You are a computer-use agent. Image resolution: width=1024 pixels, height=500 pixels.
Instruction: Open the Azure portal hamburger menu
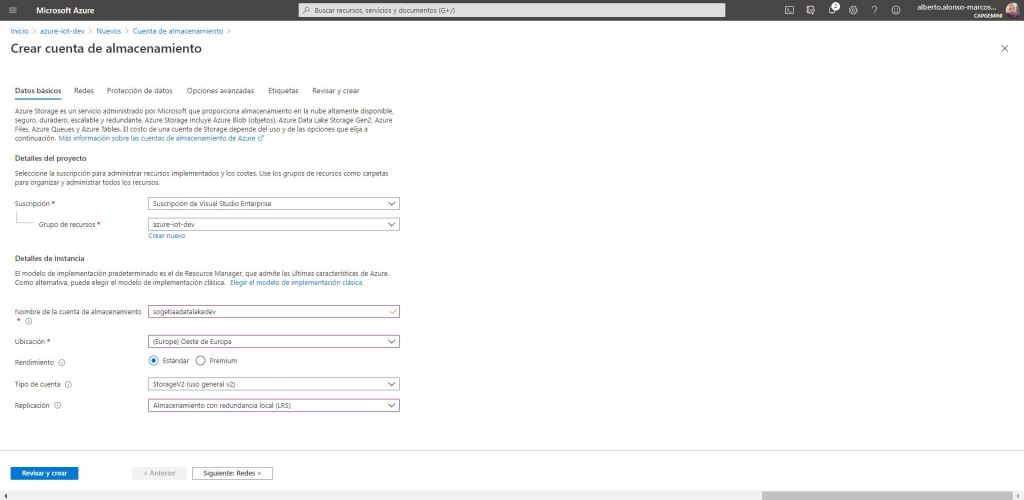tap(13, 10)
